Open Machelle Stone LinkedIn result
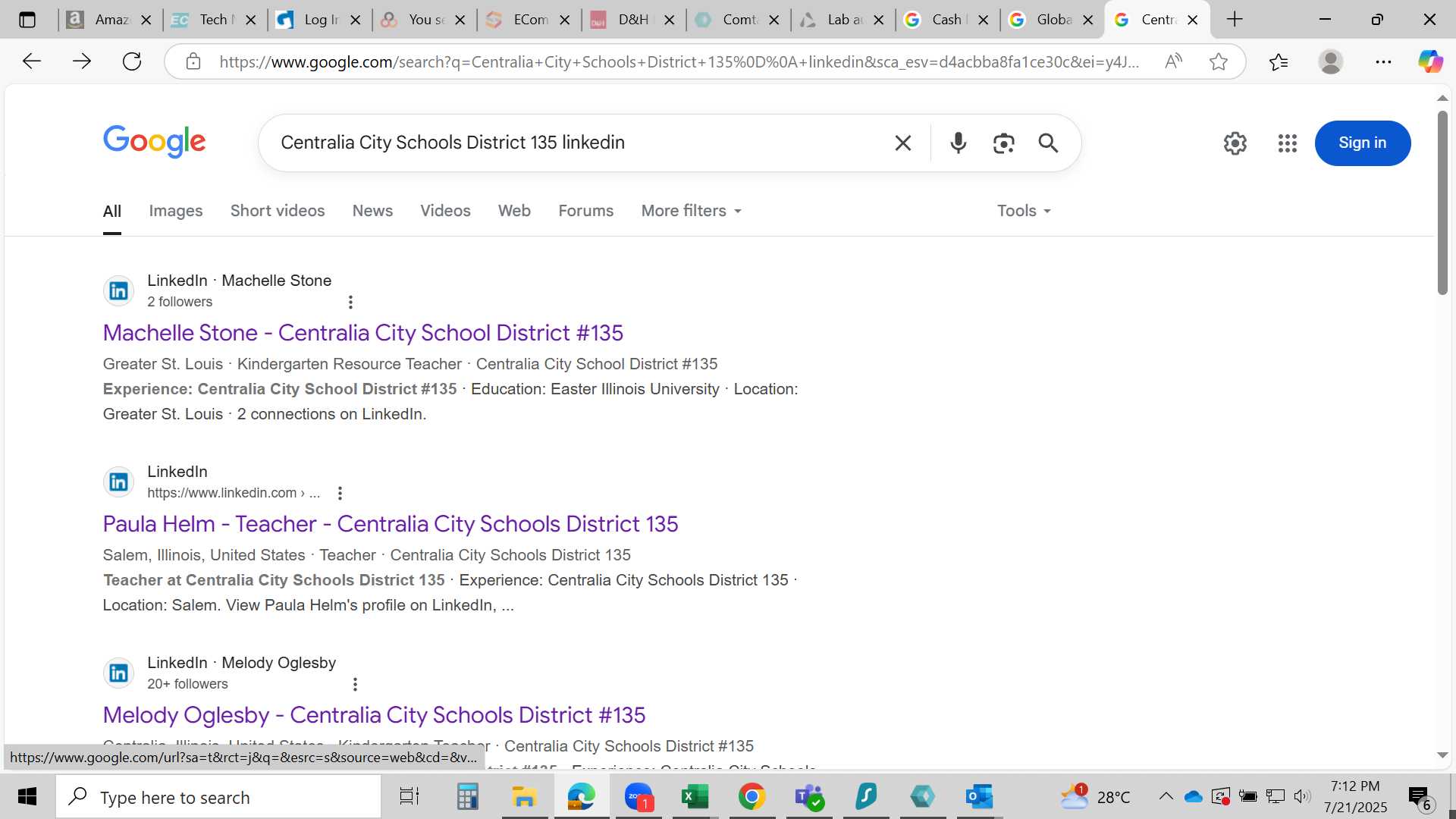The height and width of the screenshot is (819, 1456). [x=362, y=332]
